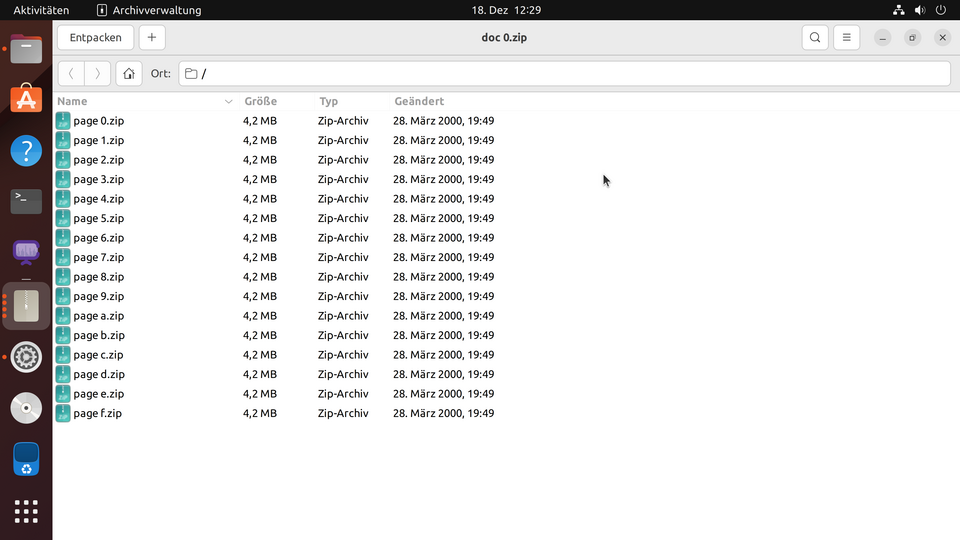Open Aktivitäten overview
The height and width of the screenshot is (540, 960).
41,10
